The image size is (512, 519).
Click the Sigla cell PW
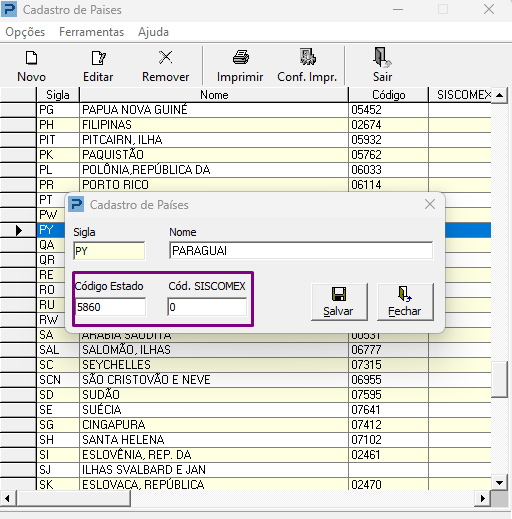(51, 215)
